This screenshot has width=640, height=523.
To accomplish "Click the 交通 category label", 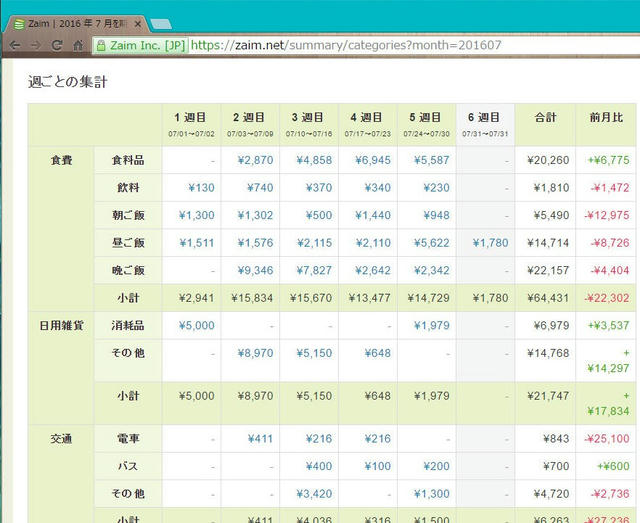I will [61, 439].
